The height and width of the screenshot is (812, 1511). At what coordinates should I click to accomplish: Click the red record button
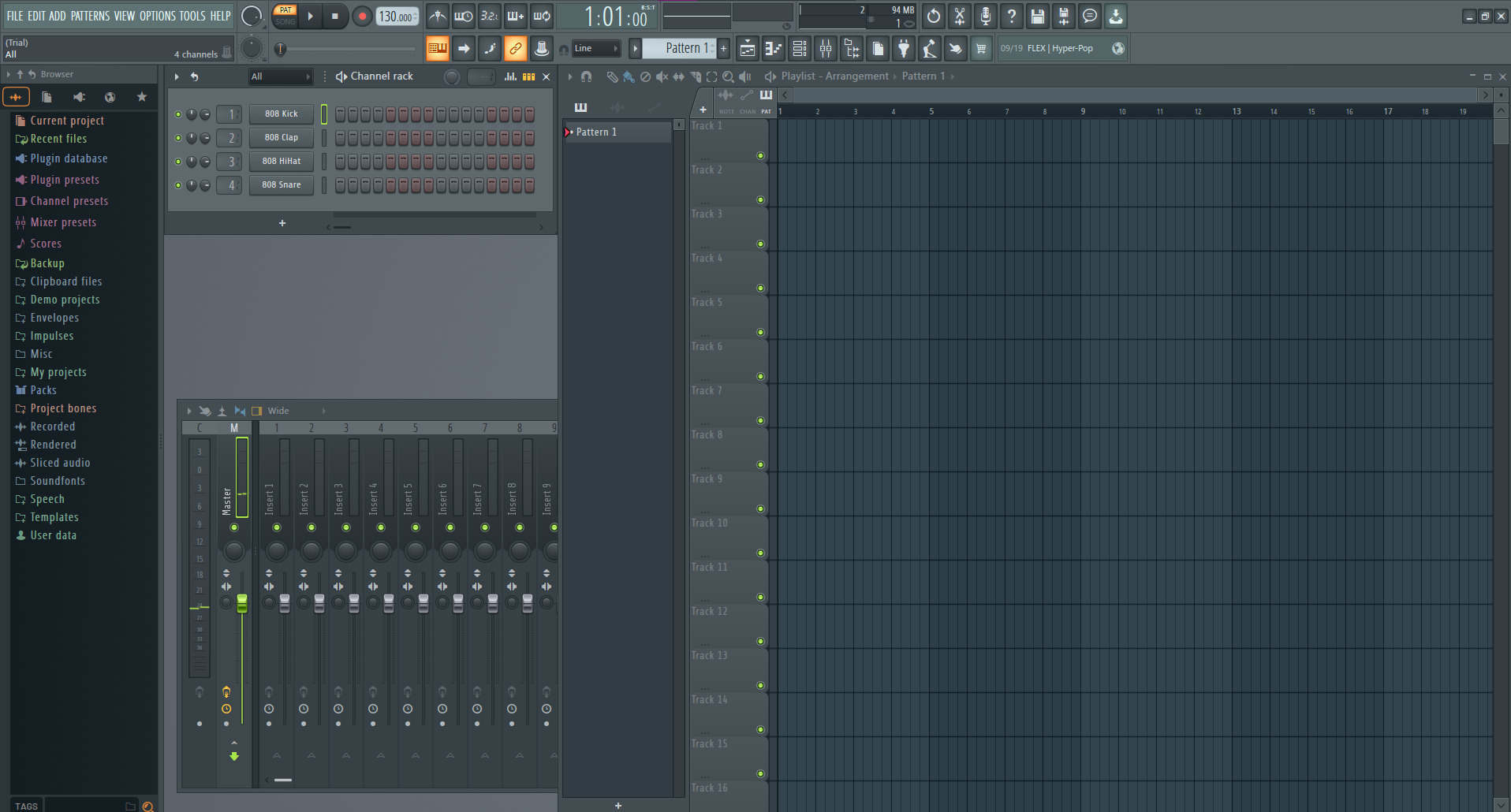click(362, 16)
